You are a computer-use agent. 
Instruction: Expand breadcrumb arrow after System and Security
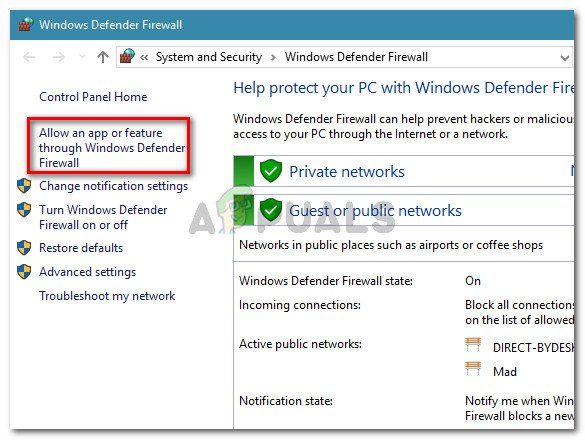[x=273, y=58]
